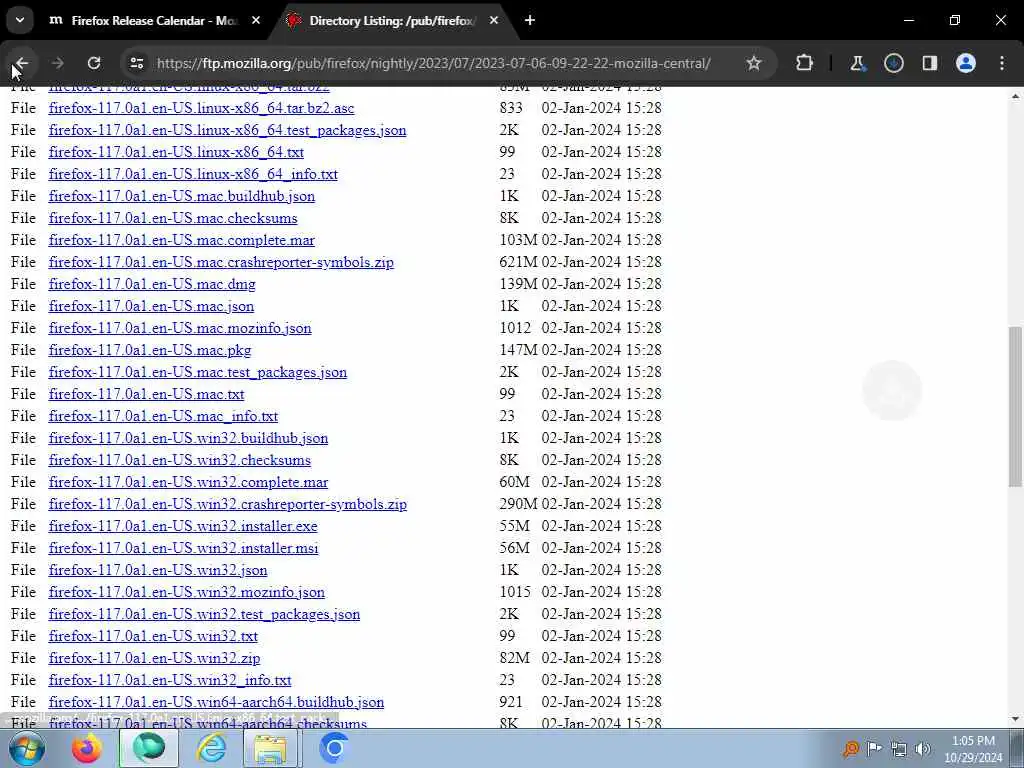
Task: Click the page vertical scrollbar thumb
Action: click(1015, 406)
